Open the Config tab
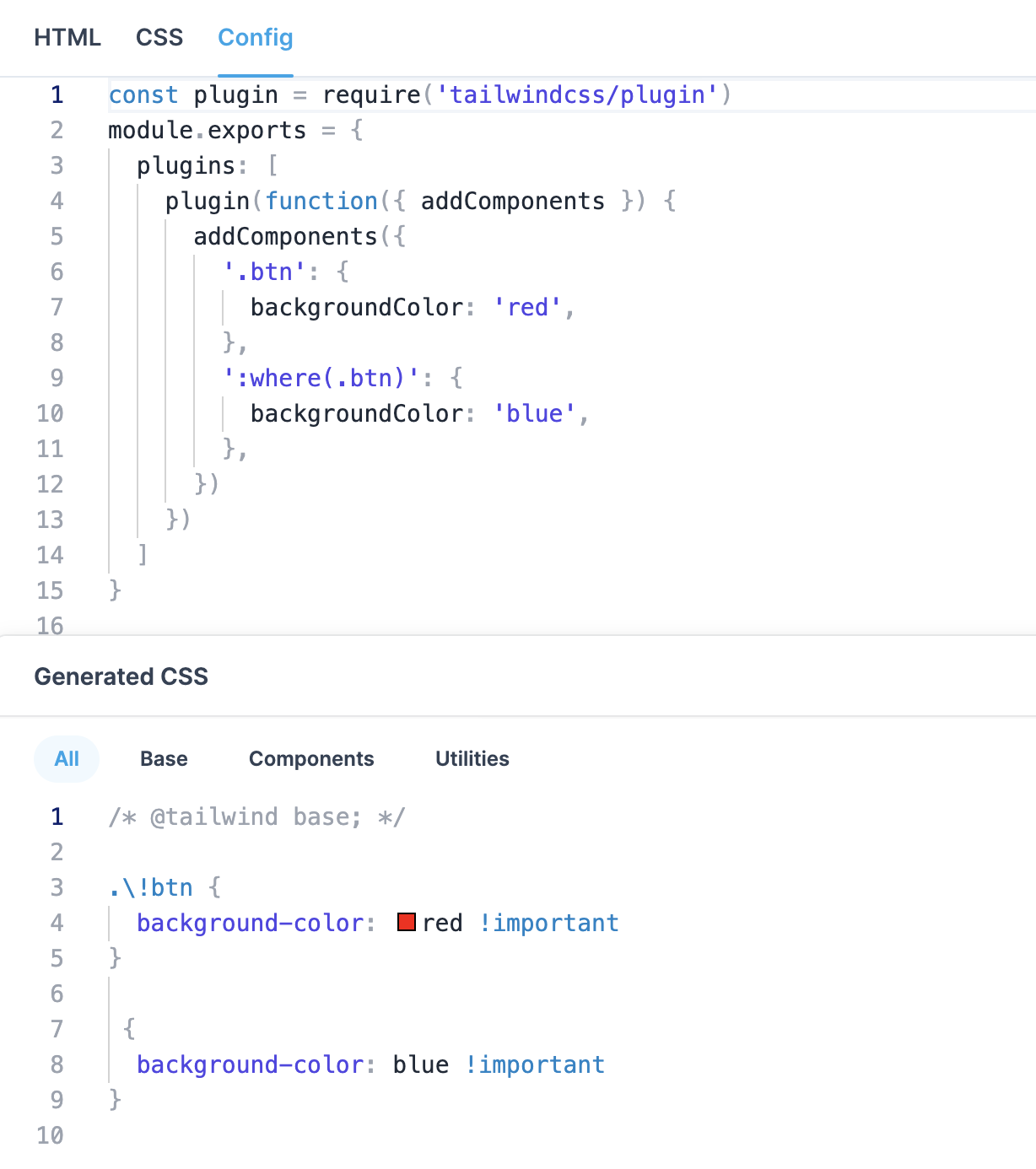Screen dimensions: 1036x1169 pos(255,37)
